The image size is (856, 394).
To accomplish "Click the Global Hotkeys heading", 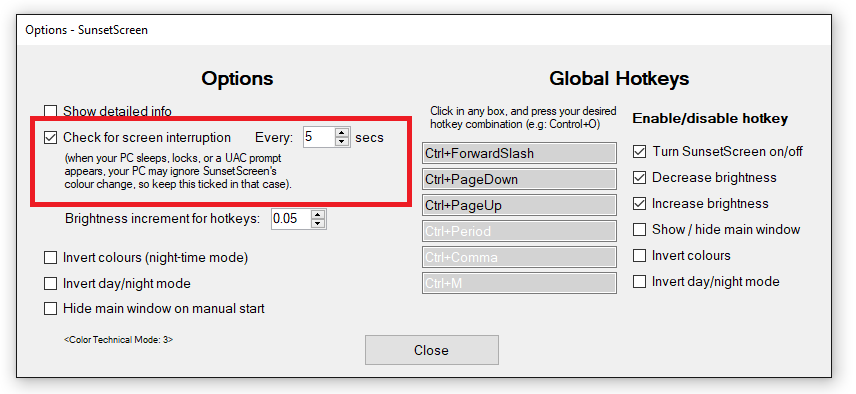I will 619,79.
